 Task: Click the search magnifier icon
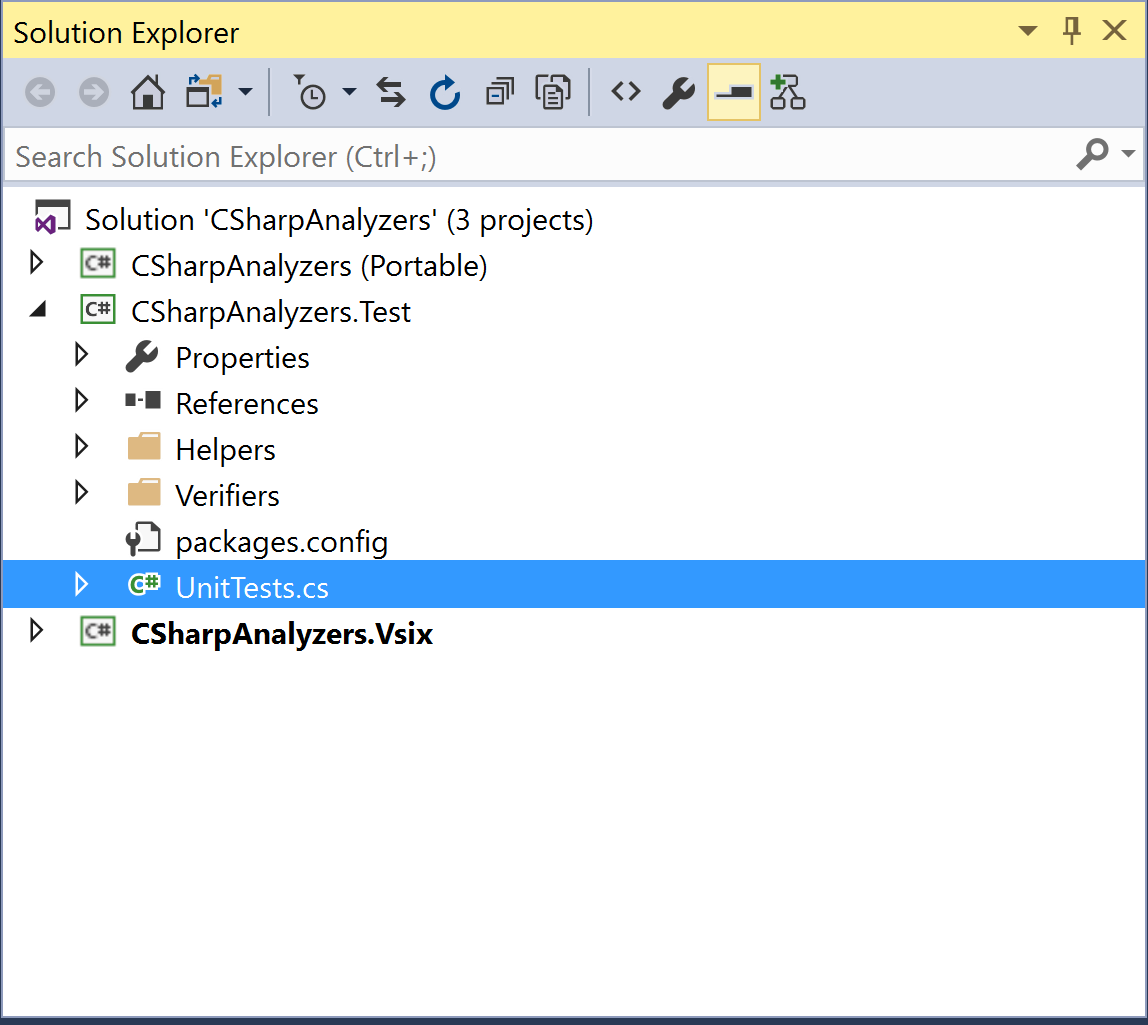pyautogui.click(x=1092, y=154)
